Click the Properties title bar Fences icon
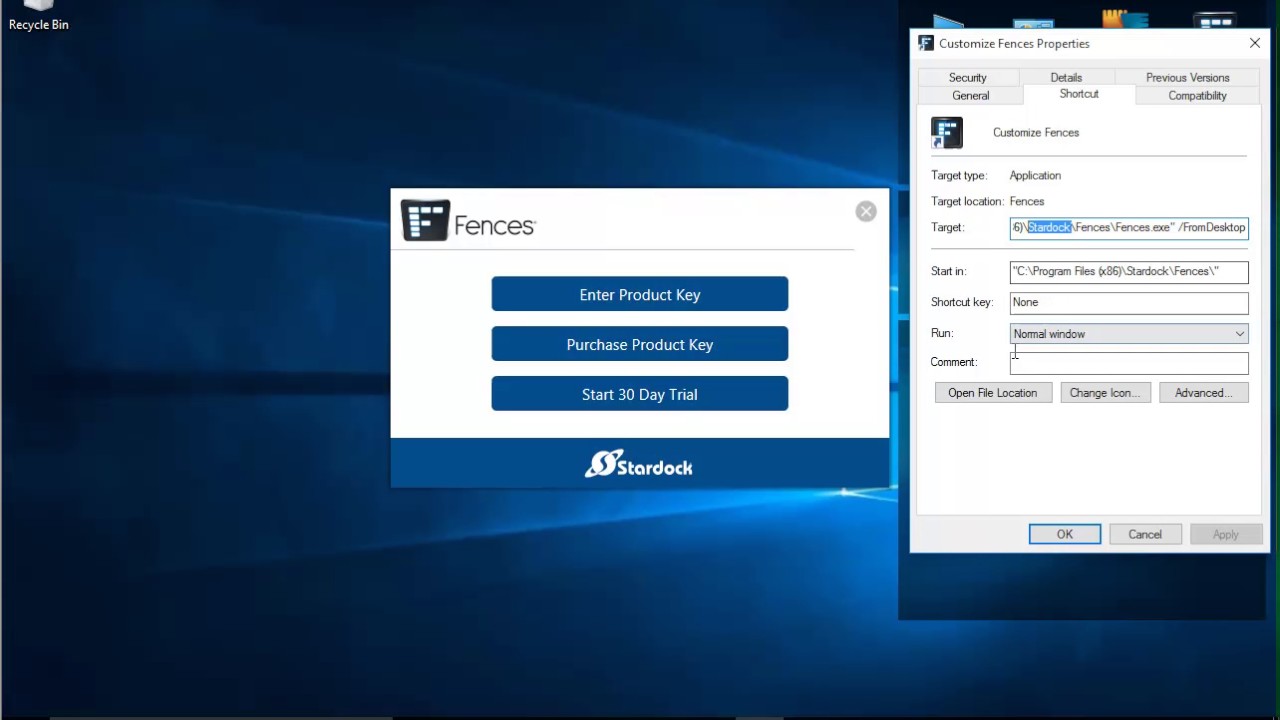The height and width of the screenshot is (720, 1280). pyautogui.click(x=926, y=43)
